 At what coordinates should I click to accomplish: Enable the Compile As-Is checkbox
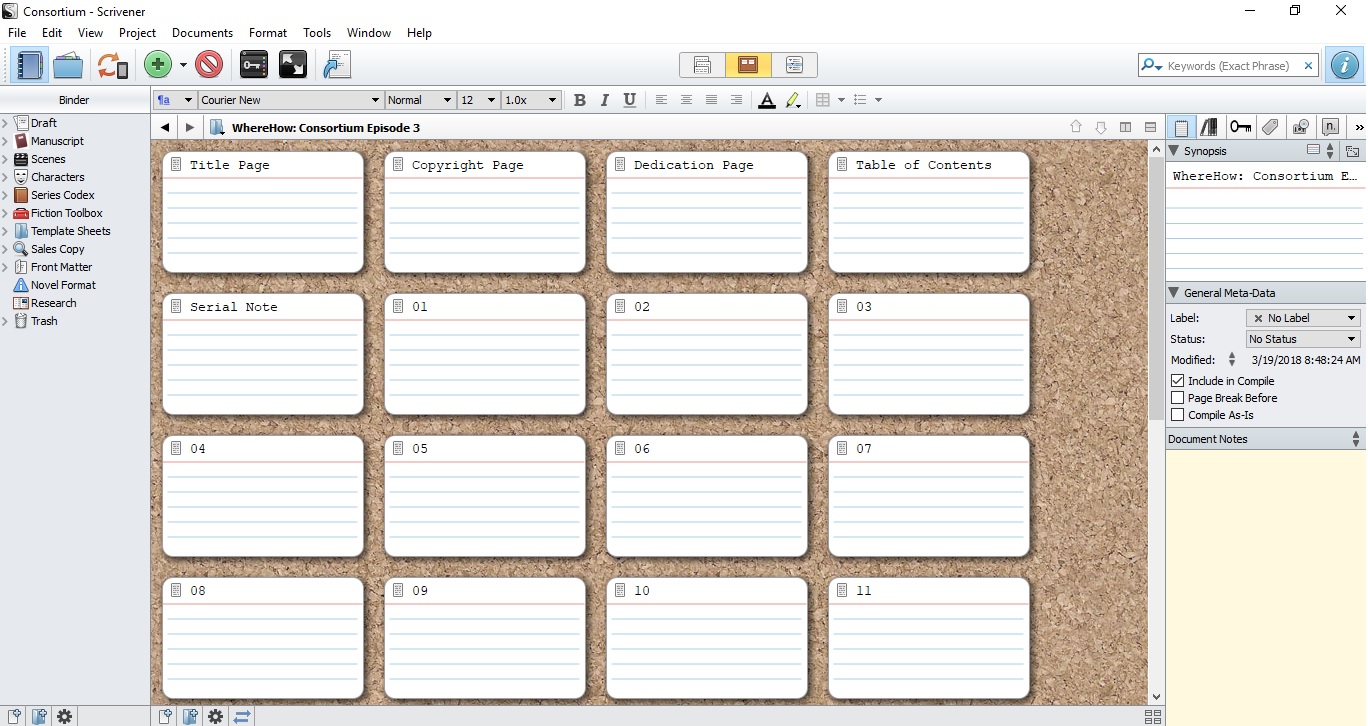click(x=1177, y=415)
